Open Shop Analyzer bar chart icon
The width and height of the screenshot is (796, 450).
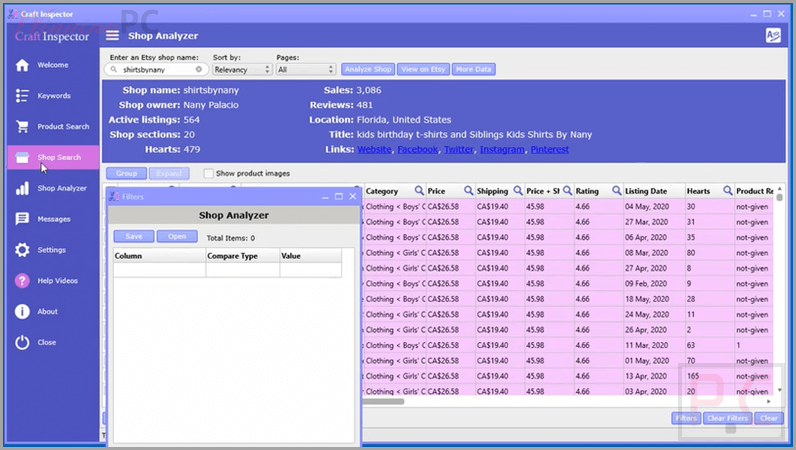(x=22, y=188)
